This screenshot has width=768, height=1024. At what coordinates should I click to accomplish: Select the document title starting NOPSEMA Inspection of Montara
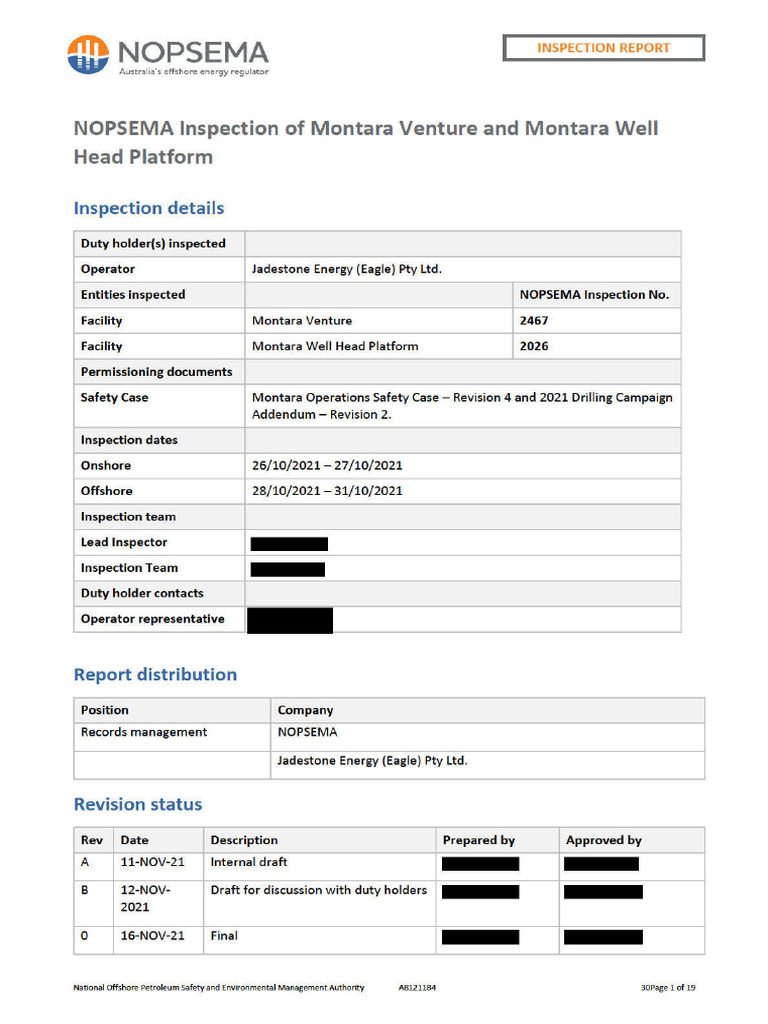click(366, 142)
